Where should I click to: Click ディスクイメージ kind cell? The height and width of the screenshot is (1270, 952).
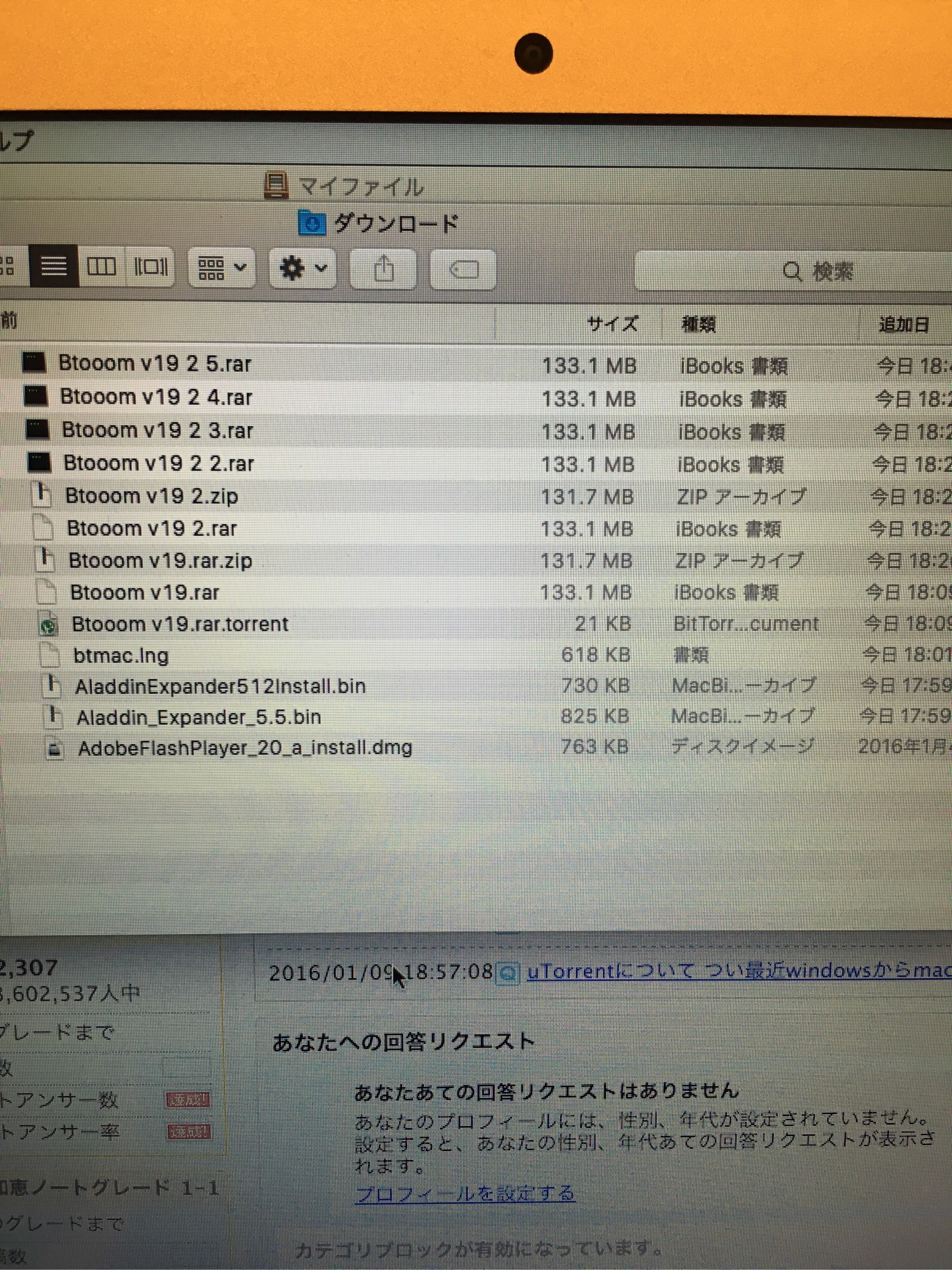(743, 746)
